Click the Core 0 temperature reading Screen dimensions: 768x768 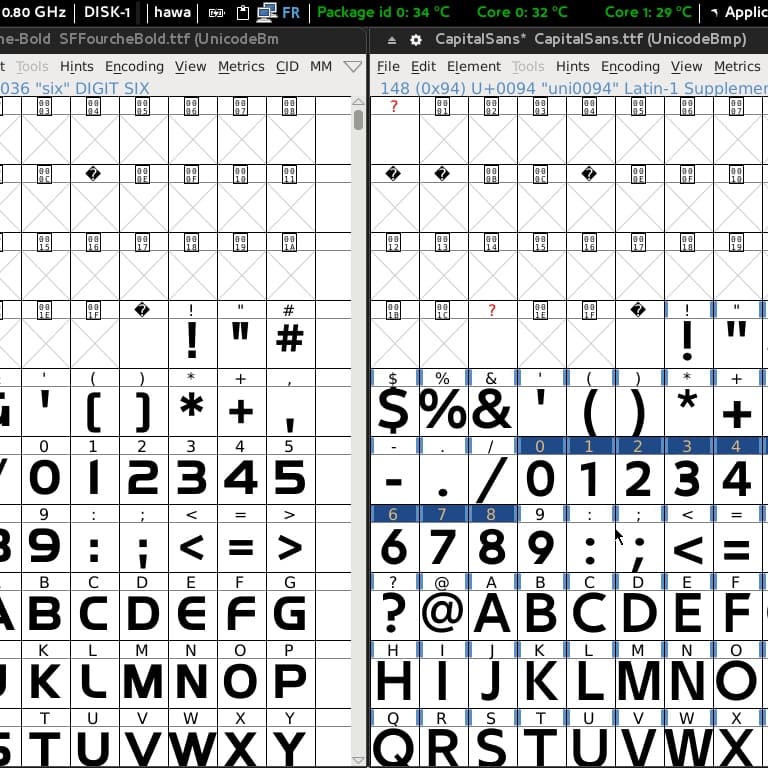(x=522, y=12)
